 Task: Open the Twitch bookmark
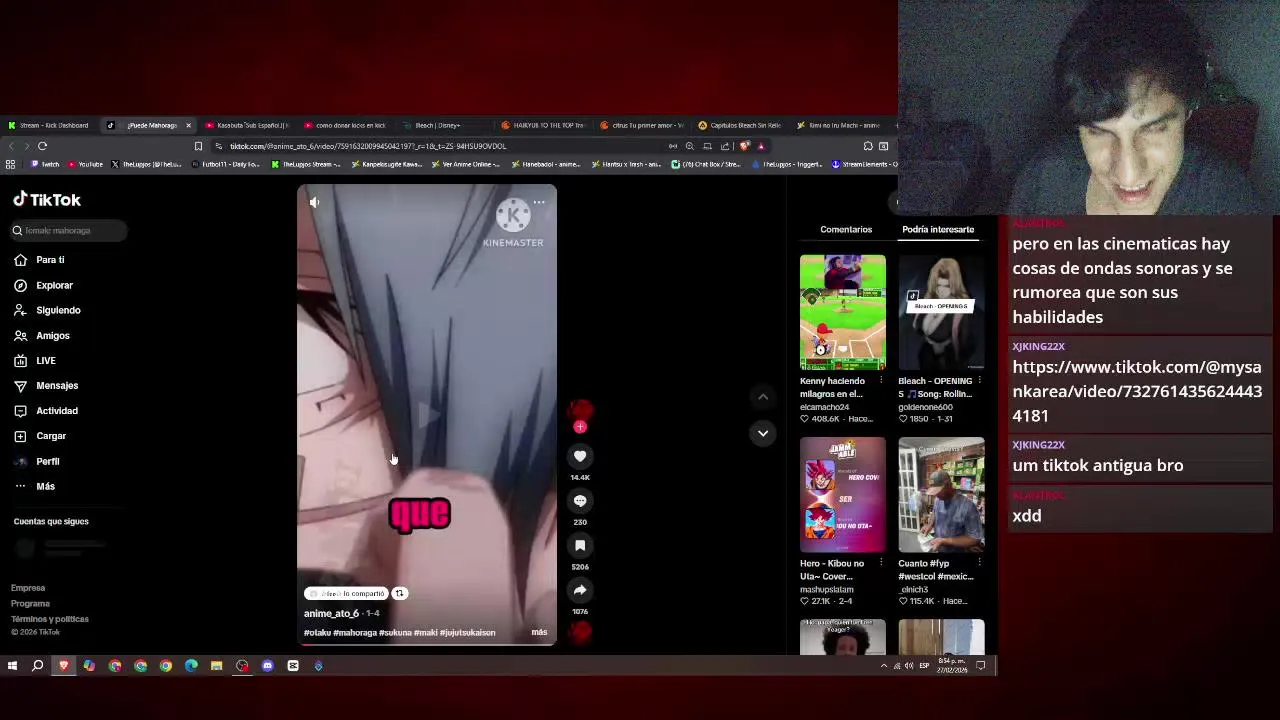tap(45, 164)
